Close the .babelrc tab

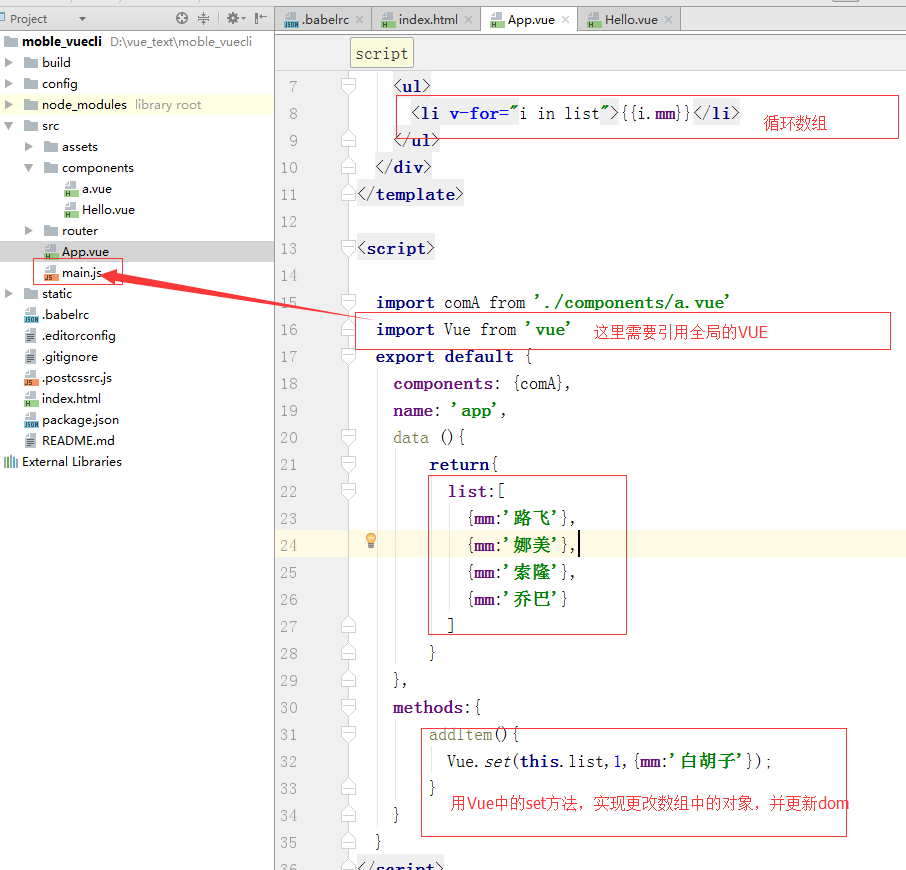pyautogui.click(x=359, y=20)
